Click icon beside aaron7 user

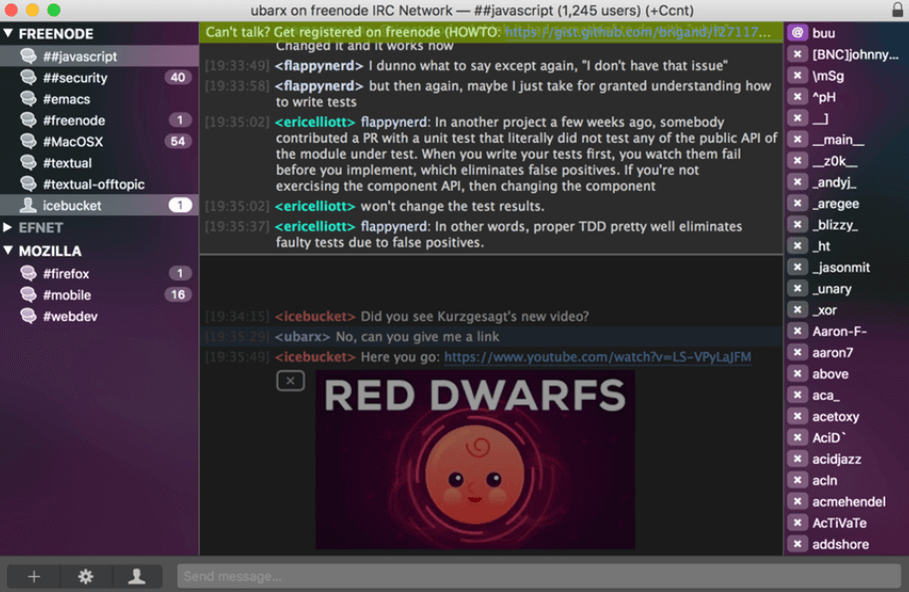tap(798, 353)
